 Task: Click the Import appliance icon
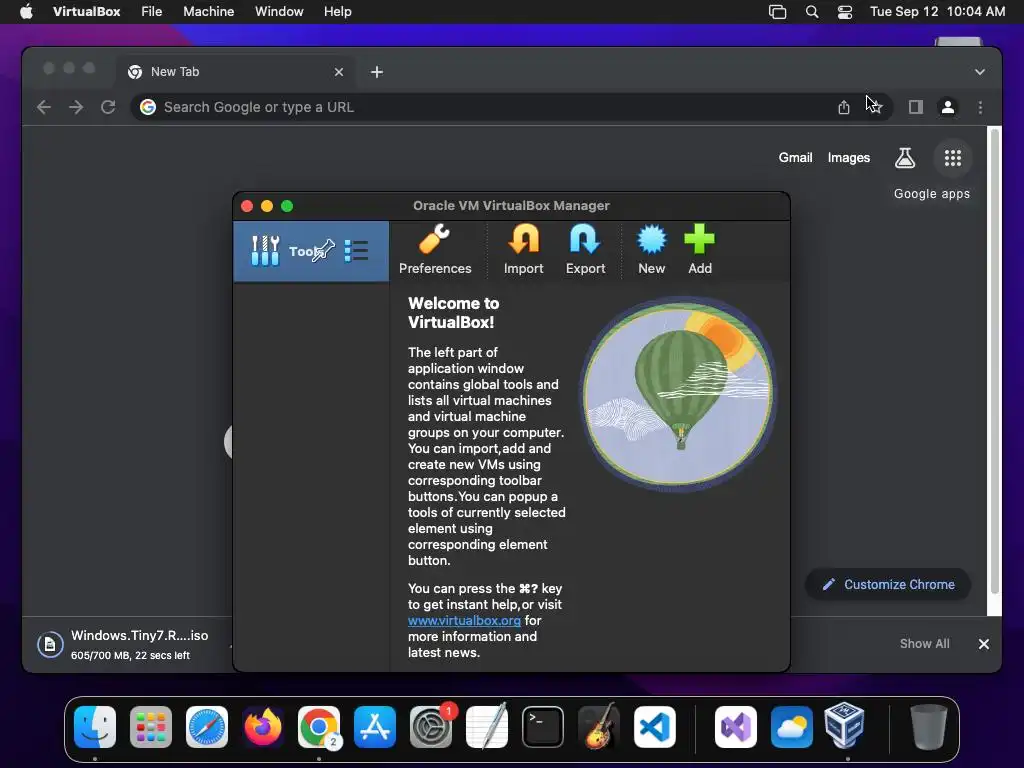pos(524,240)
